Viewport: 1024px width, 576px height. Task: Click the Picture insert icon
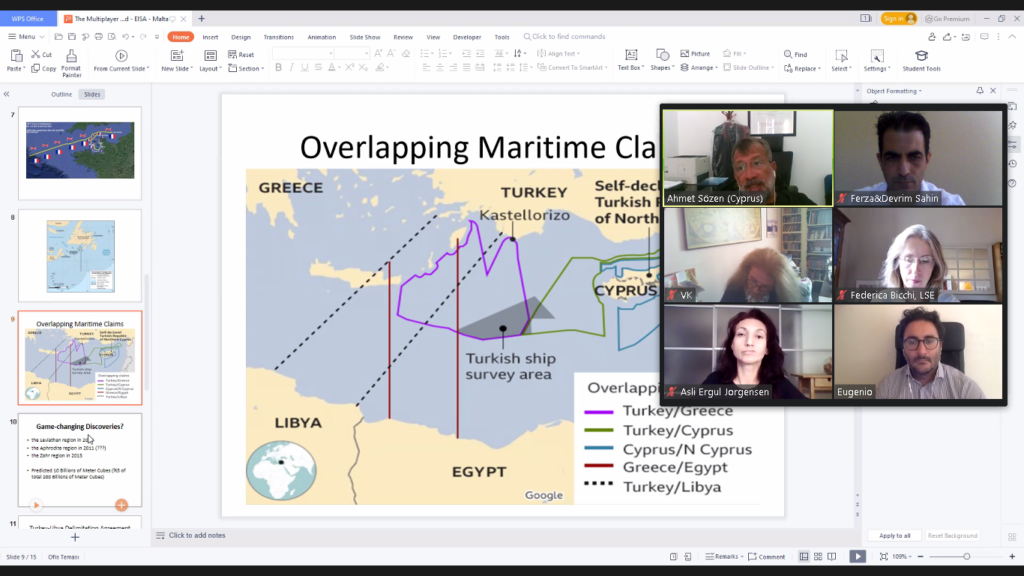pyautogui.click(x=684, y=54)
